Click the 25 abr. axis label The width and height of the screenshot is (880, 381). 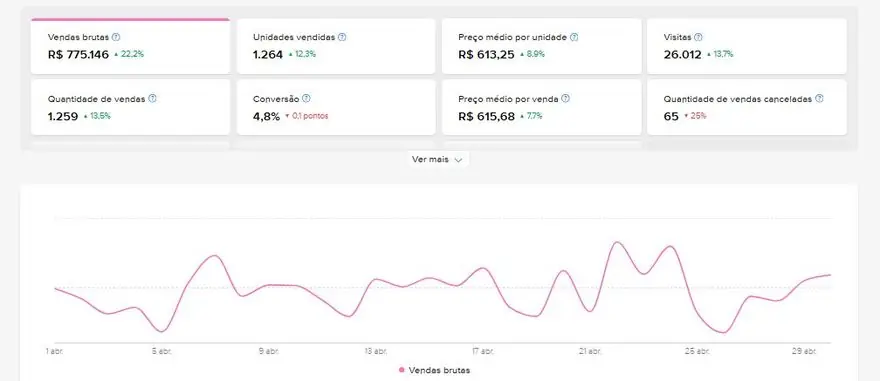(697, 351)
